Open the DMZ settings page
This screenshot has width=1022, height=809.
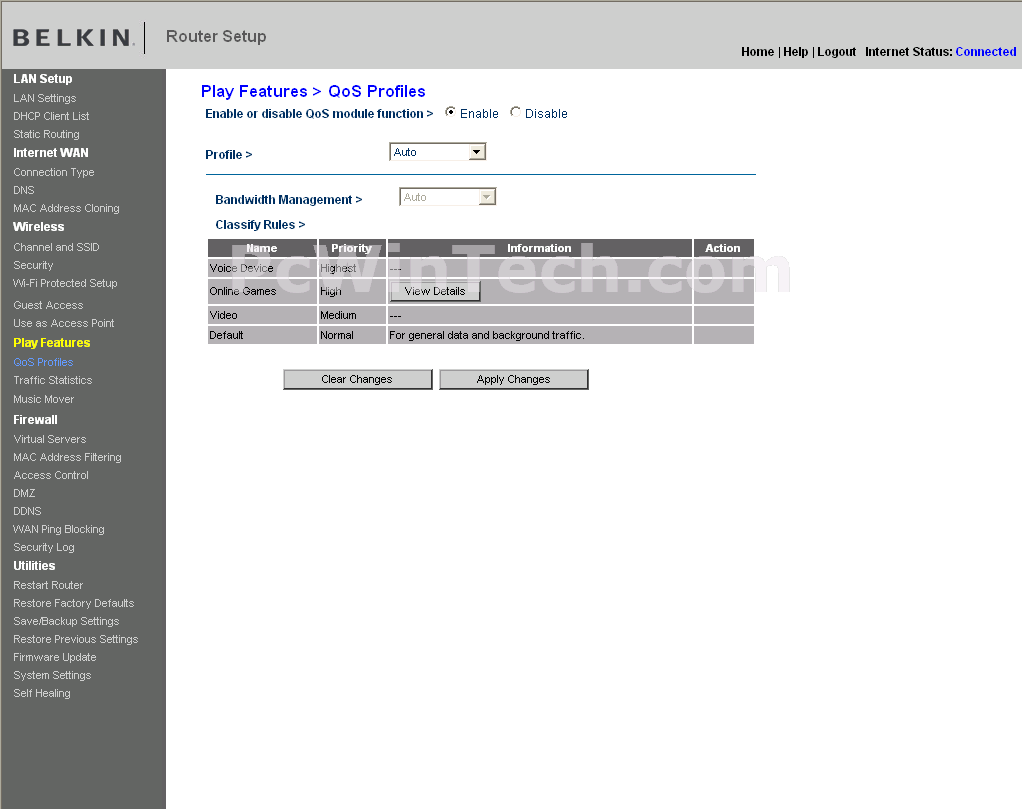[x=24, y=493]
